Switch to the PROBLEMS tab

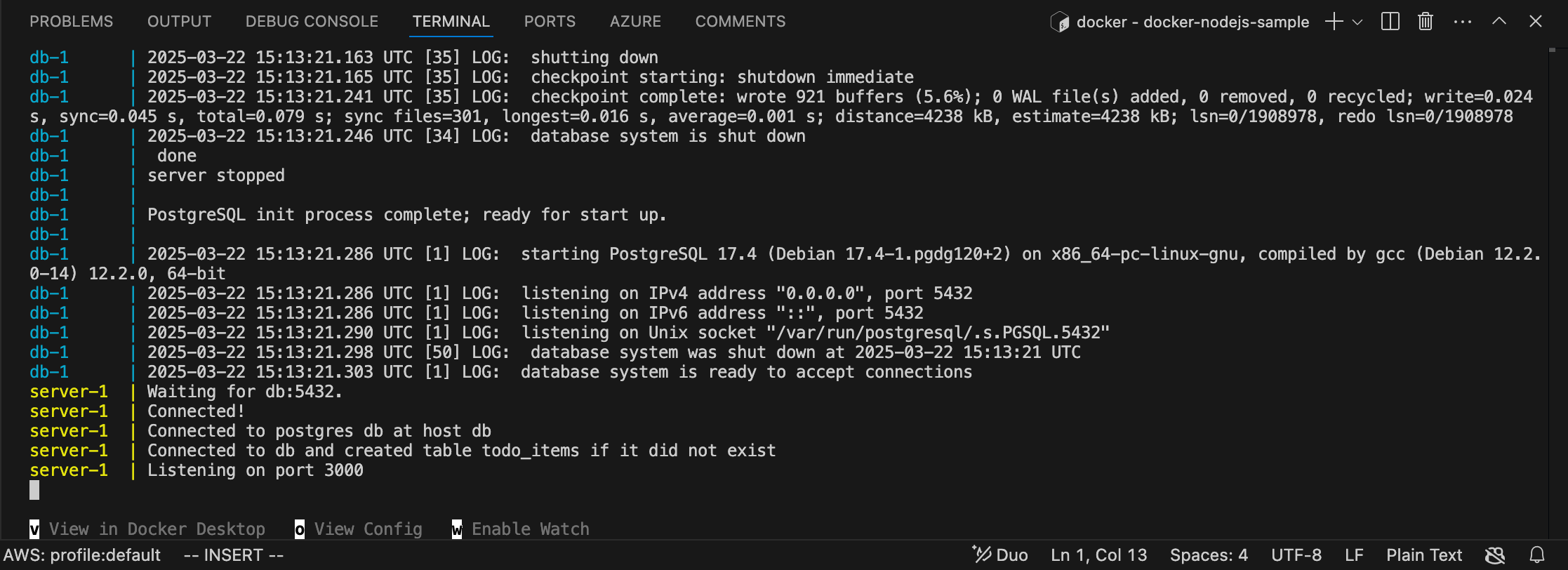click(71, 22)
